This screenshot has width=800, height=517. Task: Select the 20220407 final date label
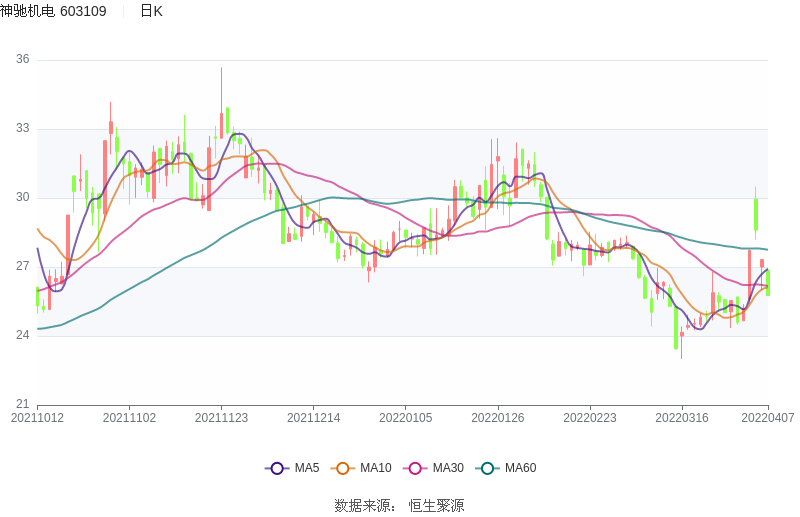(x=768, y=418)
